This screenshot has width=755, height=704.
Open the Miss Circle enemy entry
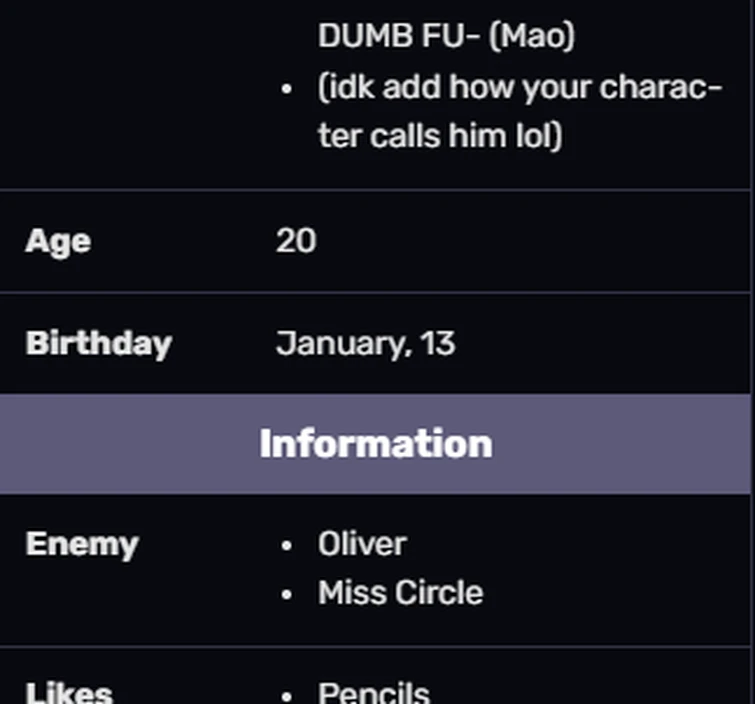click(400, 593)
